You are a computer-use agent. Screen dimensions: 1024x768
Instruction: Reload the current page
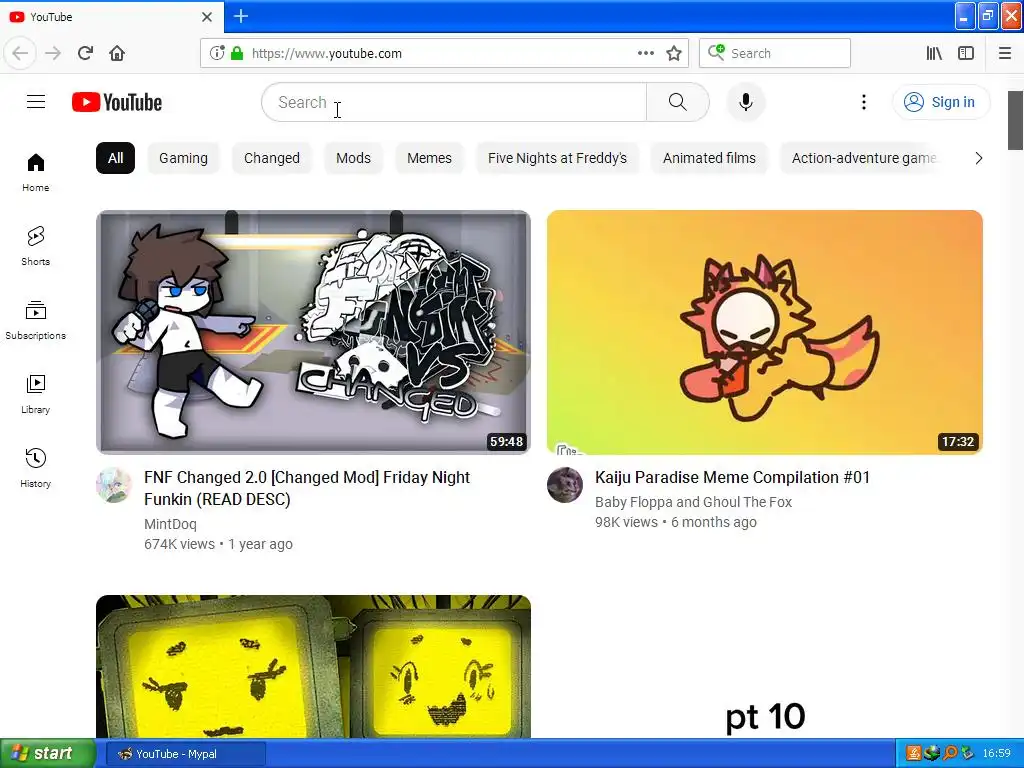85,53
